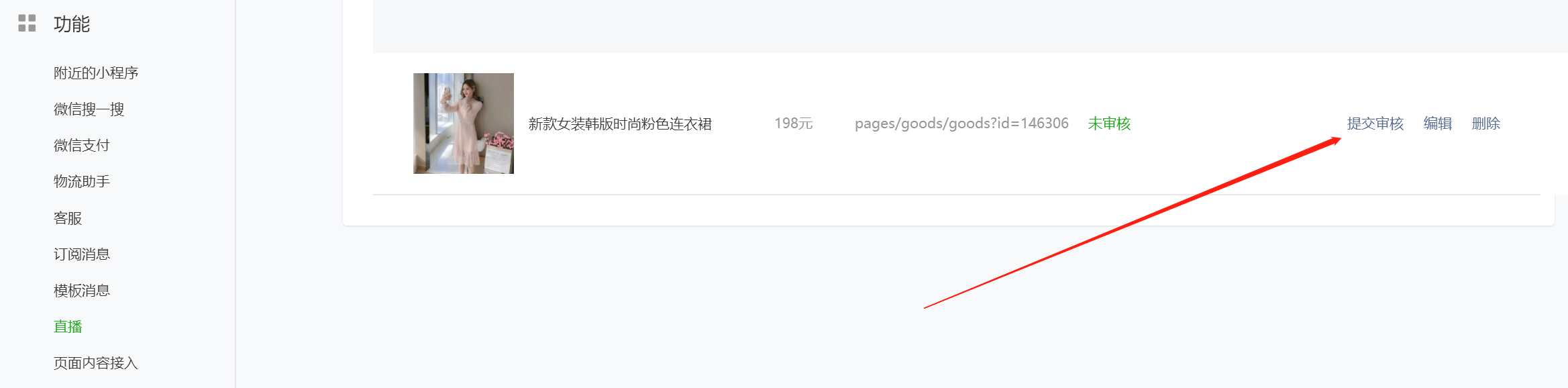This screenshot has width=1568, height=388.
Task: Click 编辑 to edit the product
Action: [1438, 124]
